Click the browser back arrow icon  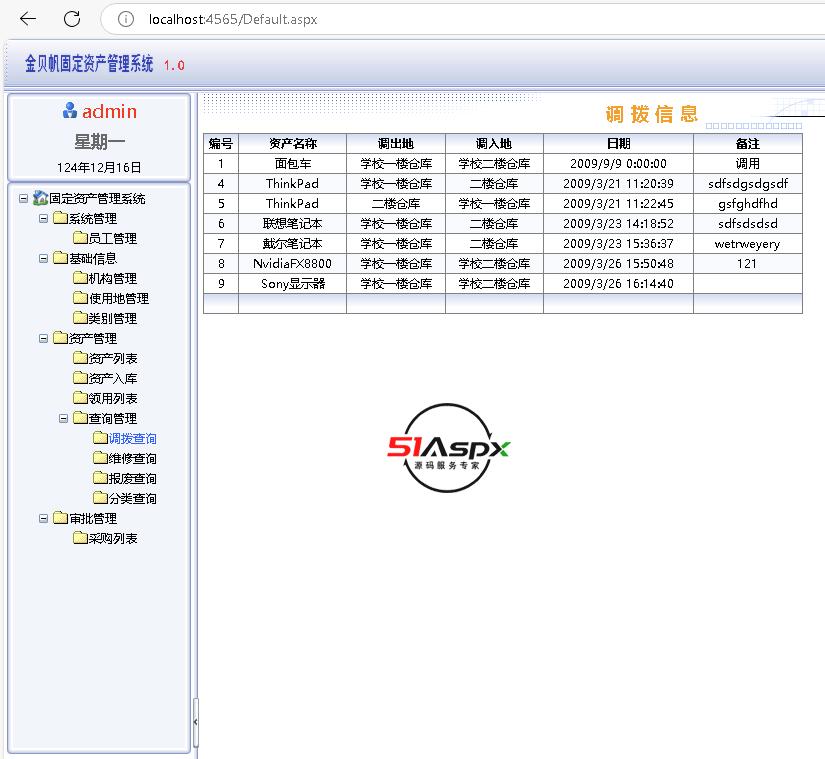point(28,19)
